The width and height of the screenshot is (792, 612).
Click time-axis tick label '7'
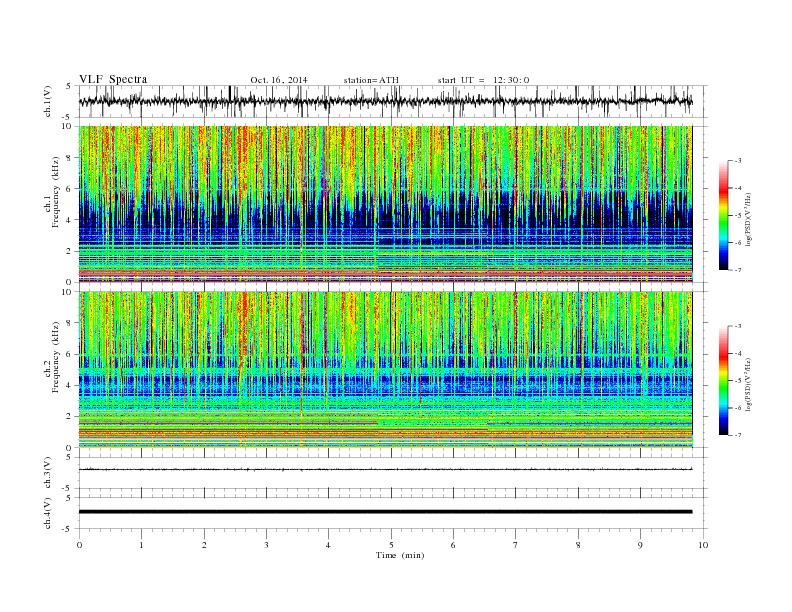[x=516, y=545]
